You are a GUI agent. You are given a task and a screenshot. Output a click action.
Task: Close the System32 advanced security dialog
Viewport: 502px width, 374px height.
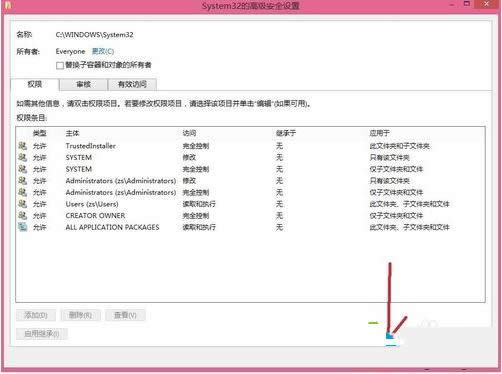[486, 4]
